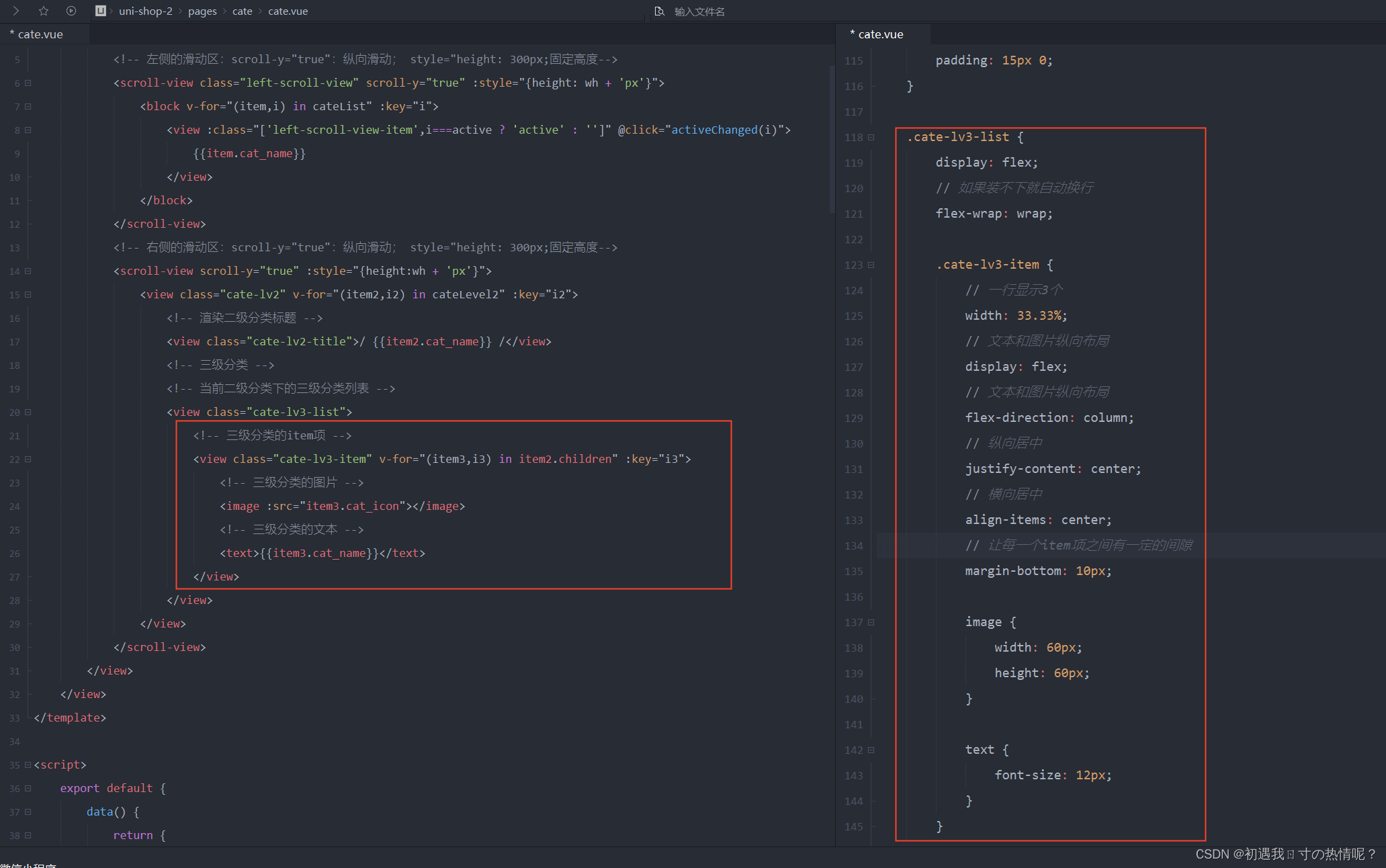The width and height of the screenshot is (1386, 868).
Task: Open cate folder in breadcrumb
Action: tap(243, 11)
